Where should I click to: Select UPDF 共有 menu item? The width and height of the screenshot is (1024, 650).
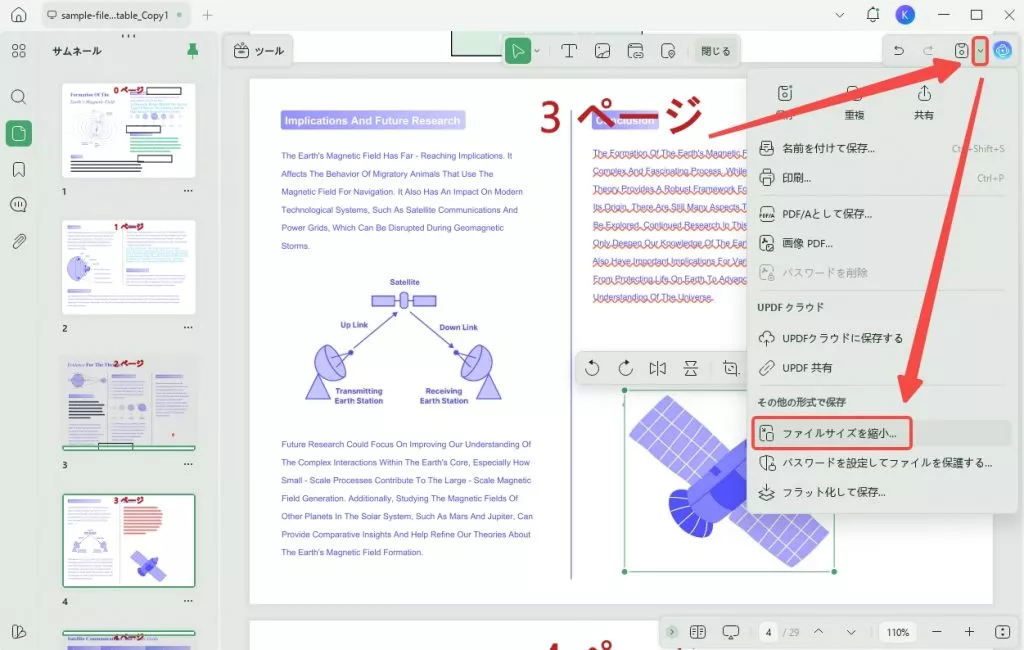click(x=882, y=368)
